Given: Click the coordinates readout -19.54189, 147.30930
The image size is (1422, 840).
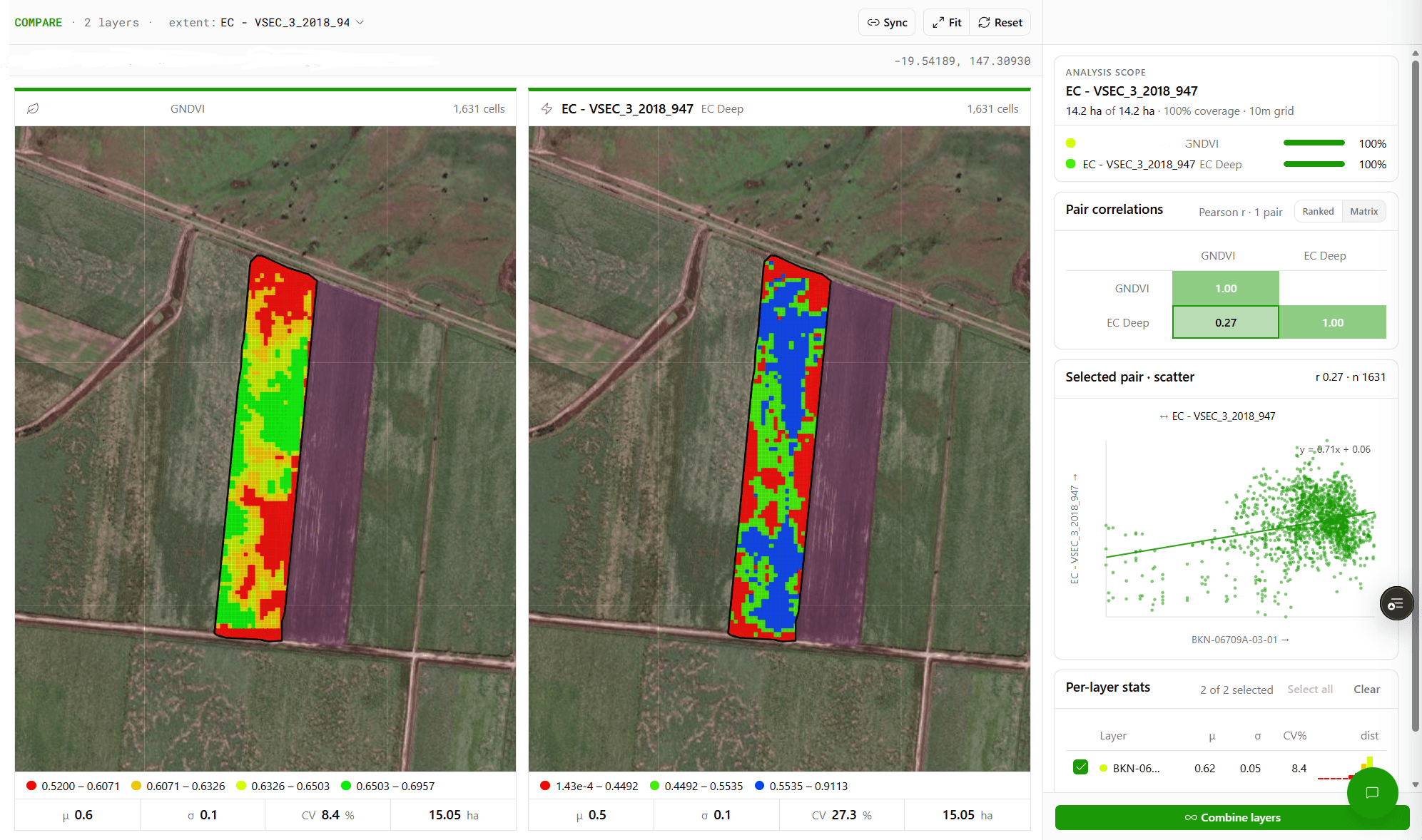Looking at the screenshot, I should tap(962, 61).
